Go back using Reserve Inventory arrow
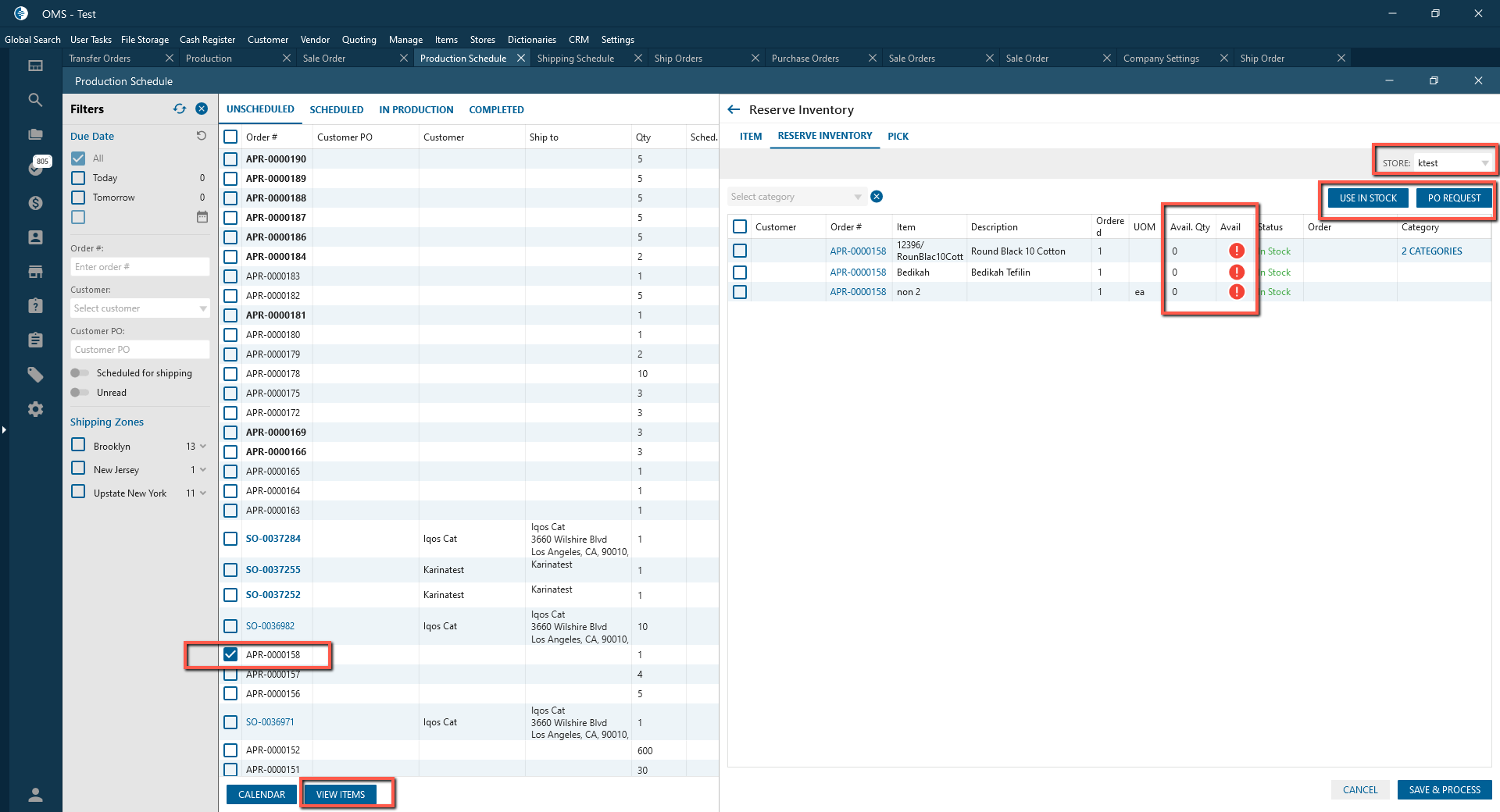The height and width of the screenshot is (812, 1500). click(734, 110)
